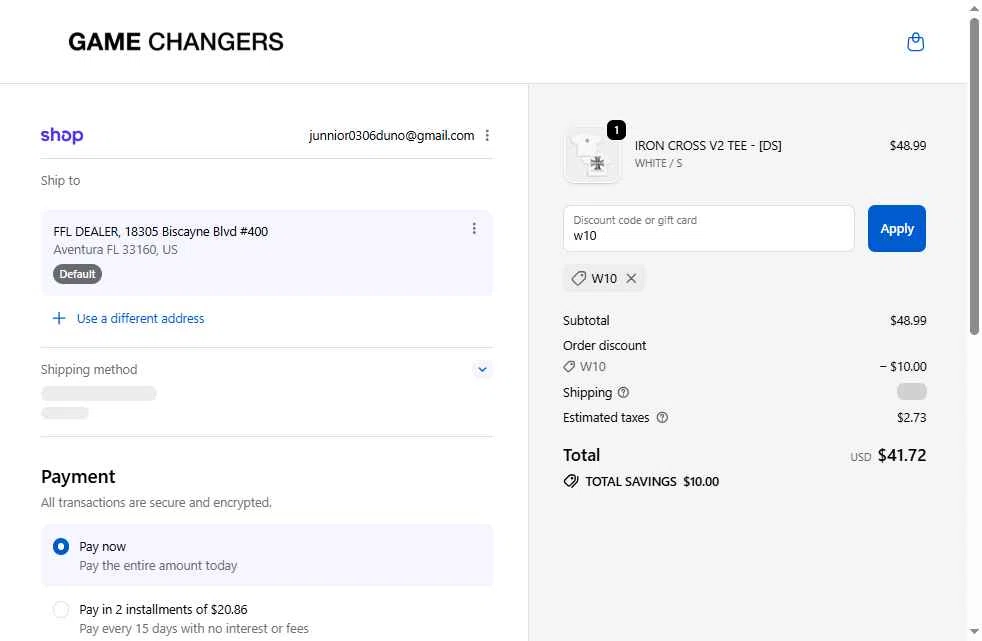The width and height of the screenshot is (982, 641).
Task: Click Shipping help question mark icon
Action: click(x=623, y=392)
